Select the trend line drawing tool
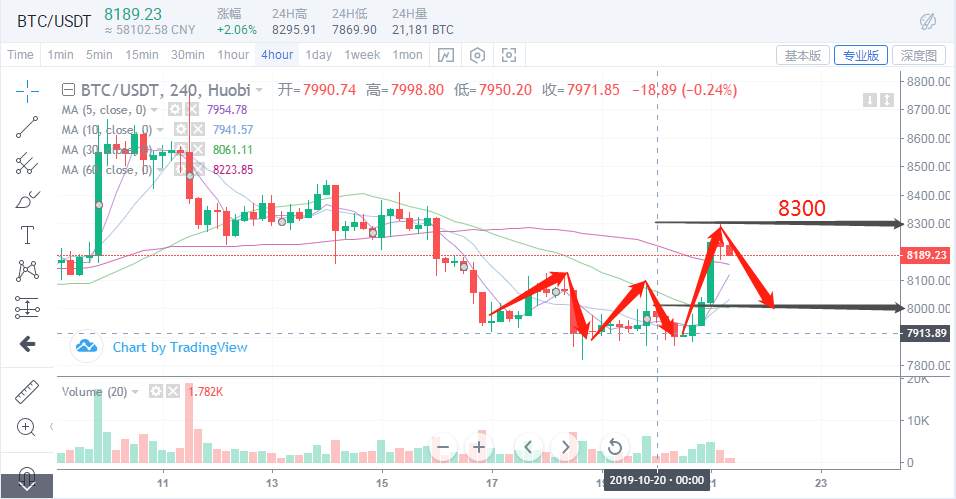 pos(27,126)
